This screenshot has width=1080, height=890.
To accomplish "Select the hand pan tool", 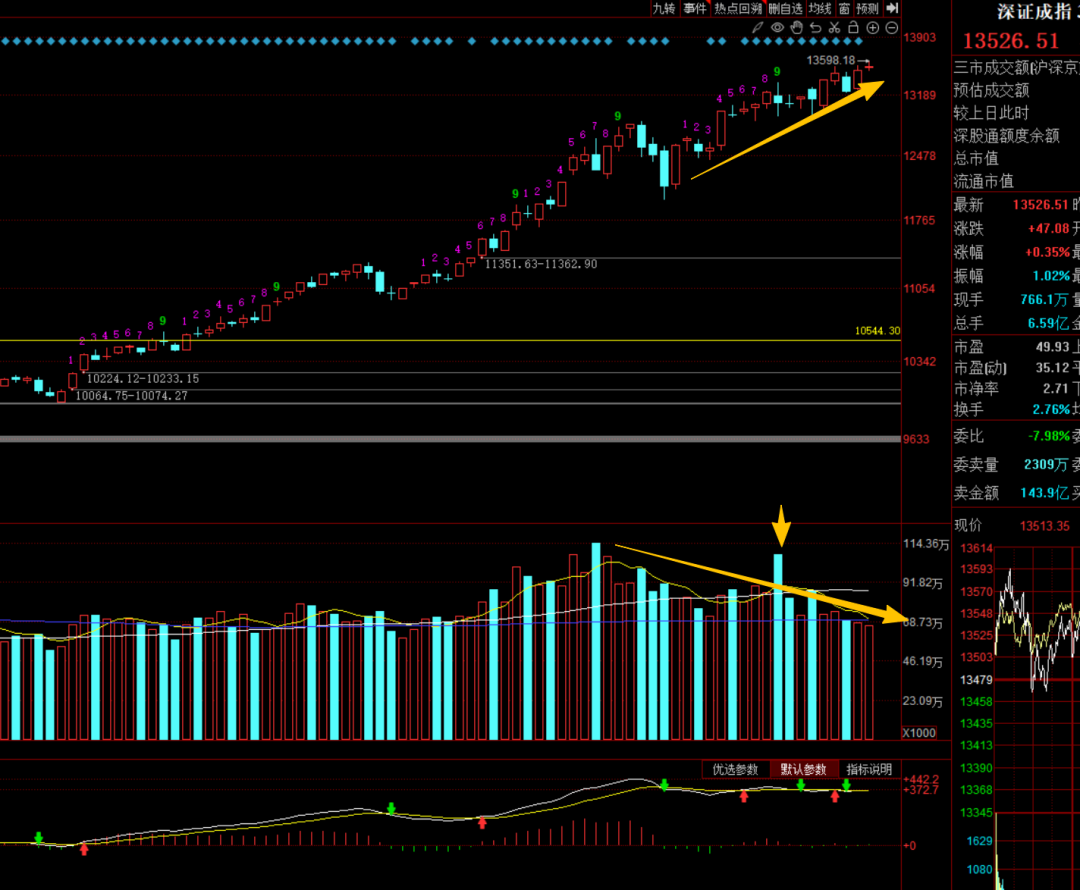I will coord(797,28).
